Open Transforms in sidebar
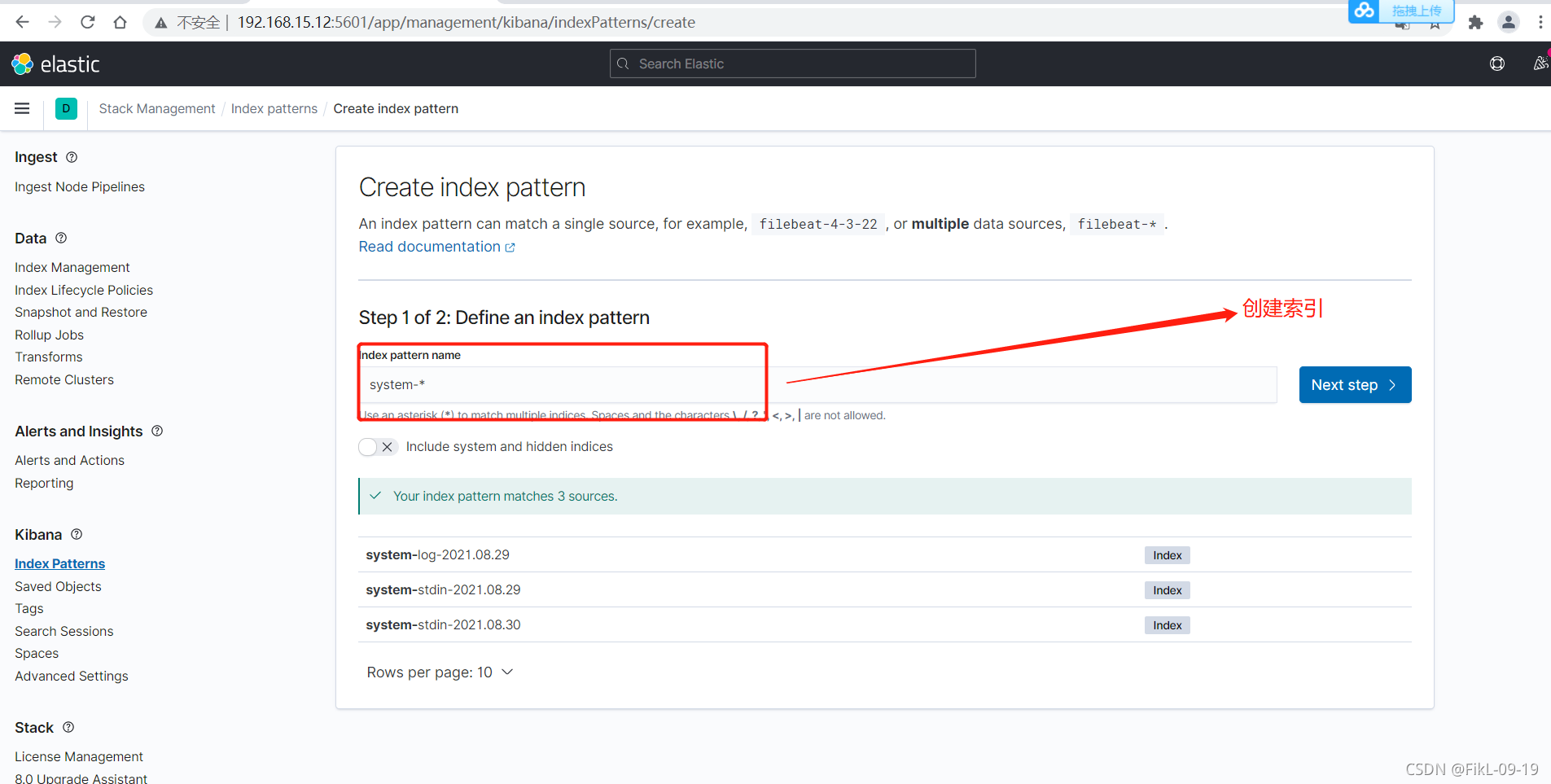Image resolution: width=1551 pixels, height=784 pixels. 49,357
